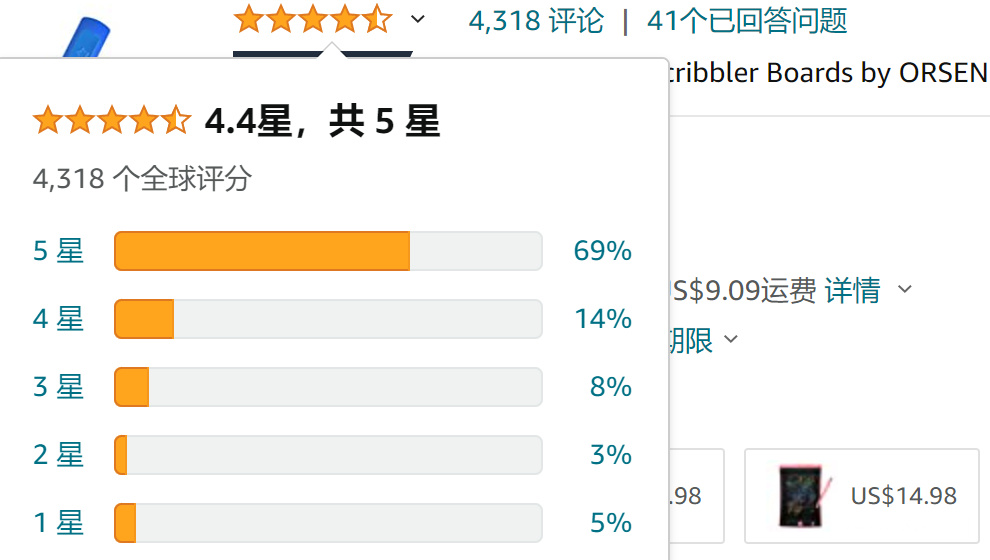Click the star rating icons at top
The width and height of the screenshot is (990, 560).
[x=313, y=19]
